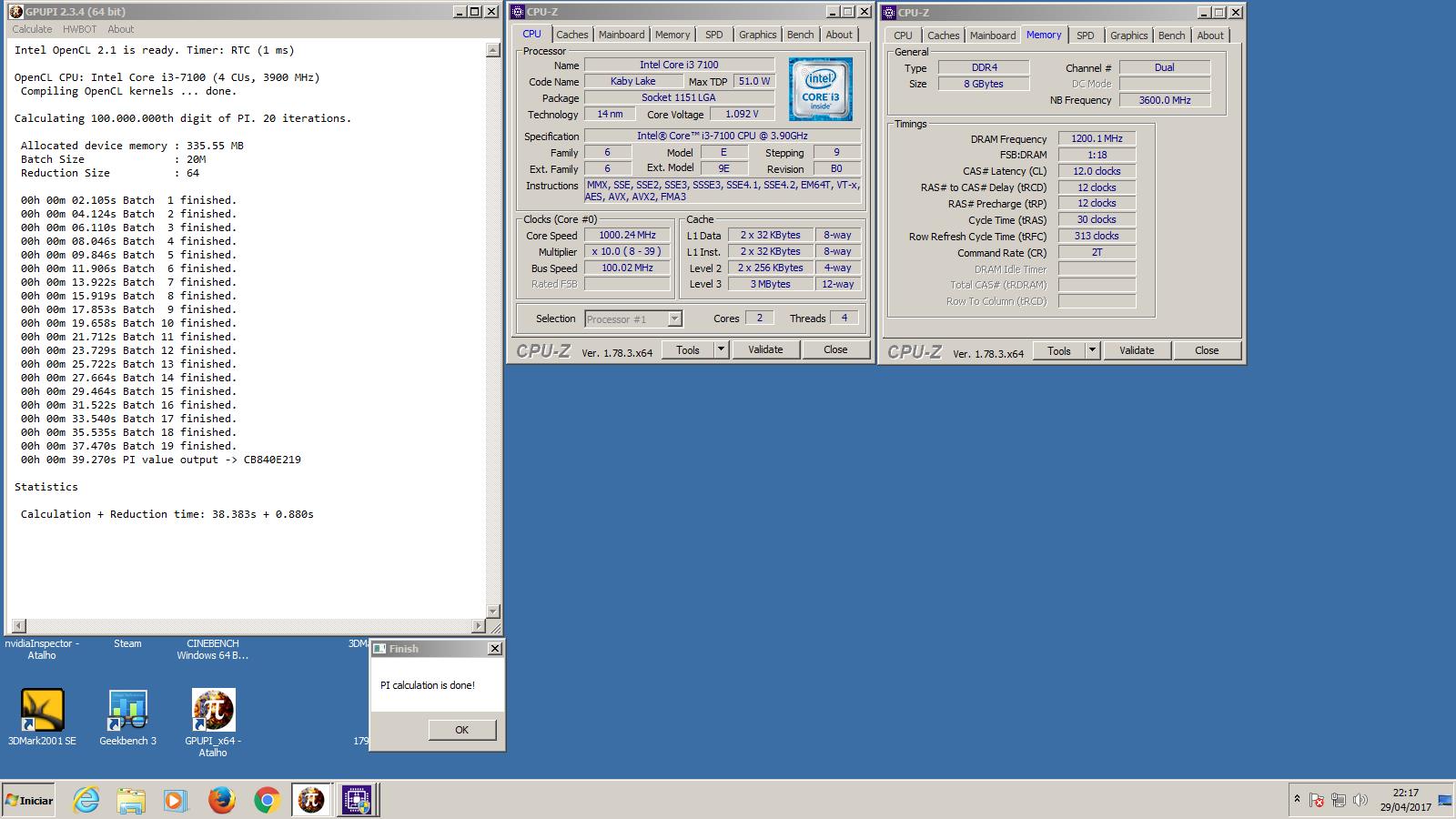Show hidden tray icons arrow
This screenshot has height=819, width=1456.
[1297, 800]
